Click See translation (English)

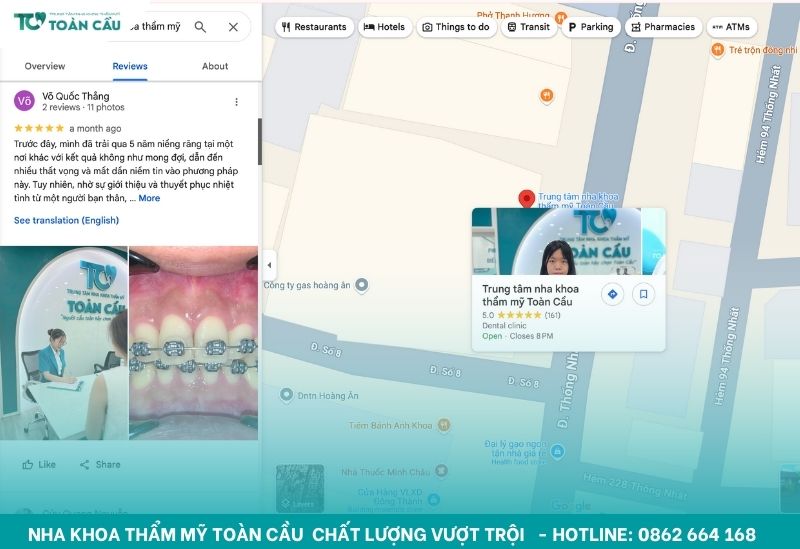[x=66, y=220]
